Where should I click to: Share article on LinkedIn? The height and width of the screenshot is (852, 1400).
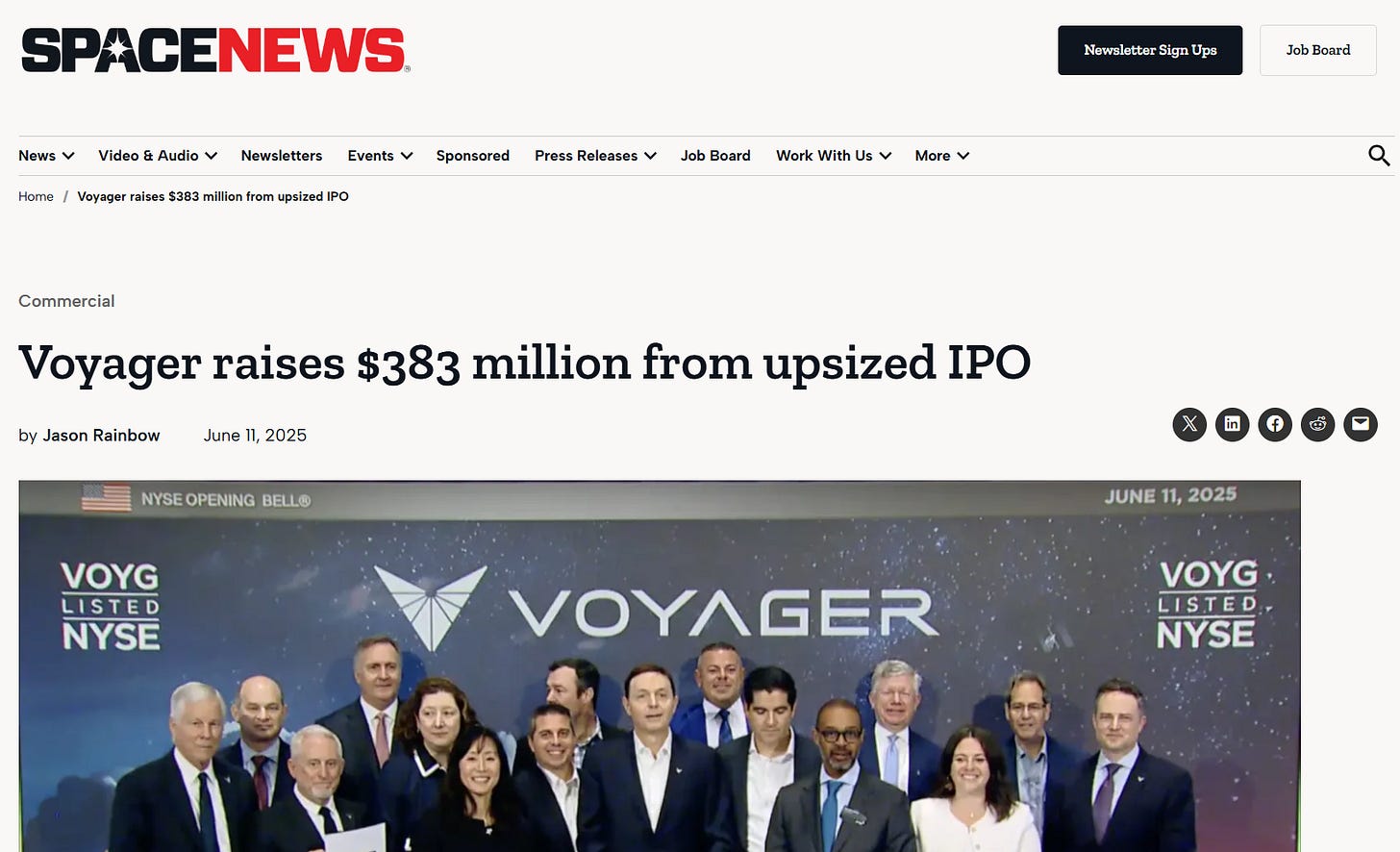click(1232, 424)
